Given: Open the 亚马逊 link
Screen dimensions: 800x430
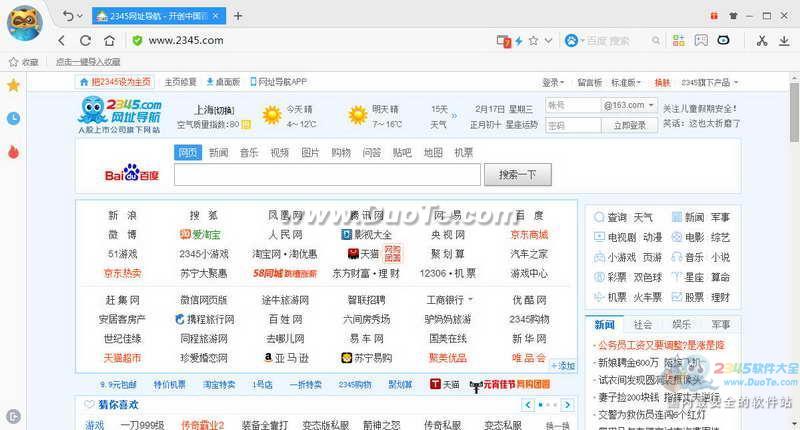Looking at the screenshot, I should tap(286, 358).
